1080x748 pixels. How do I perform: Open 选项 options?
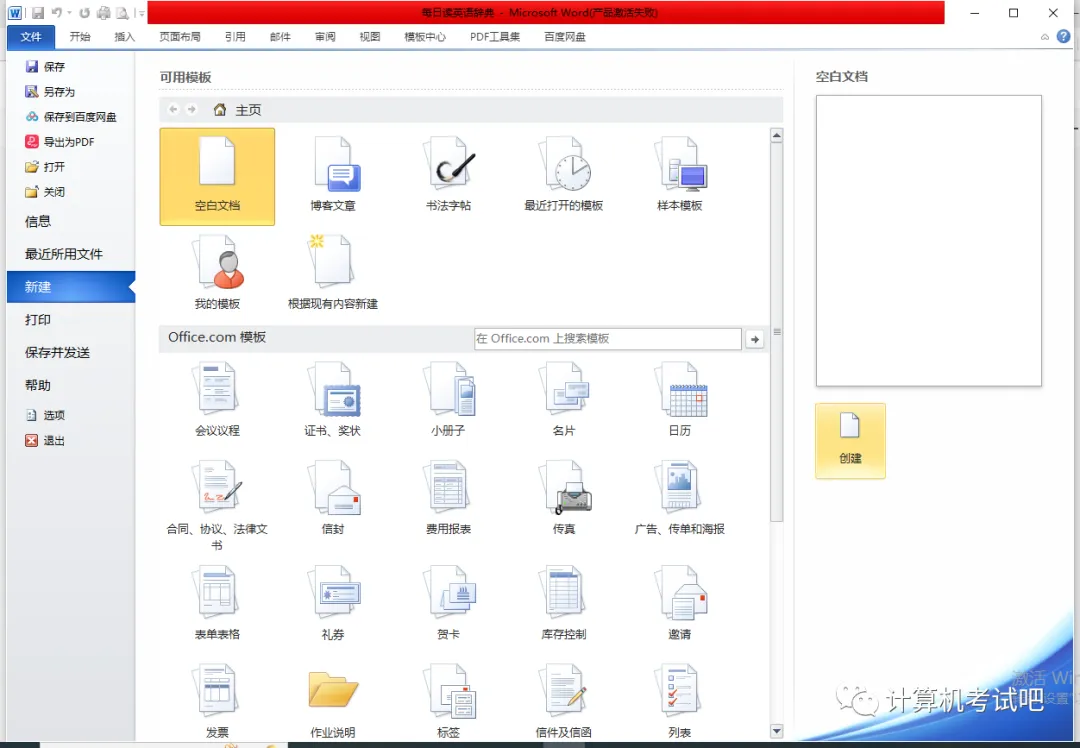45,415
